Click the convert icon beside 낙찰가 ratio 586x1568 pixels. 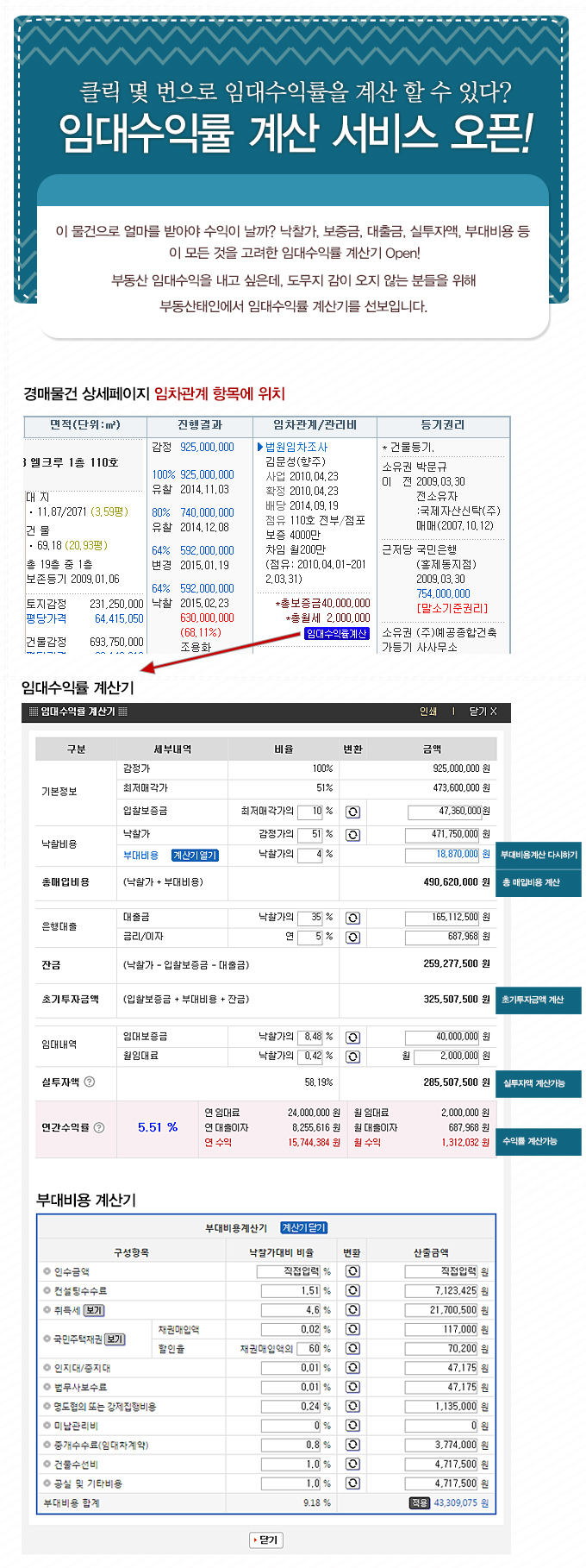352,835
